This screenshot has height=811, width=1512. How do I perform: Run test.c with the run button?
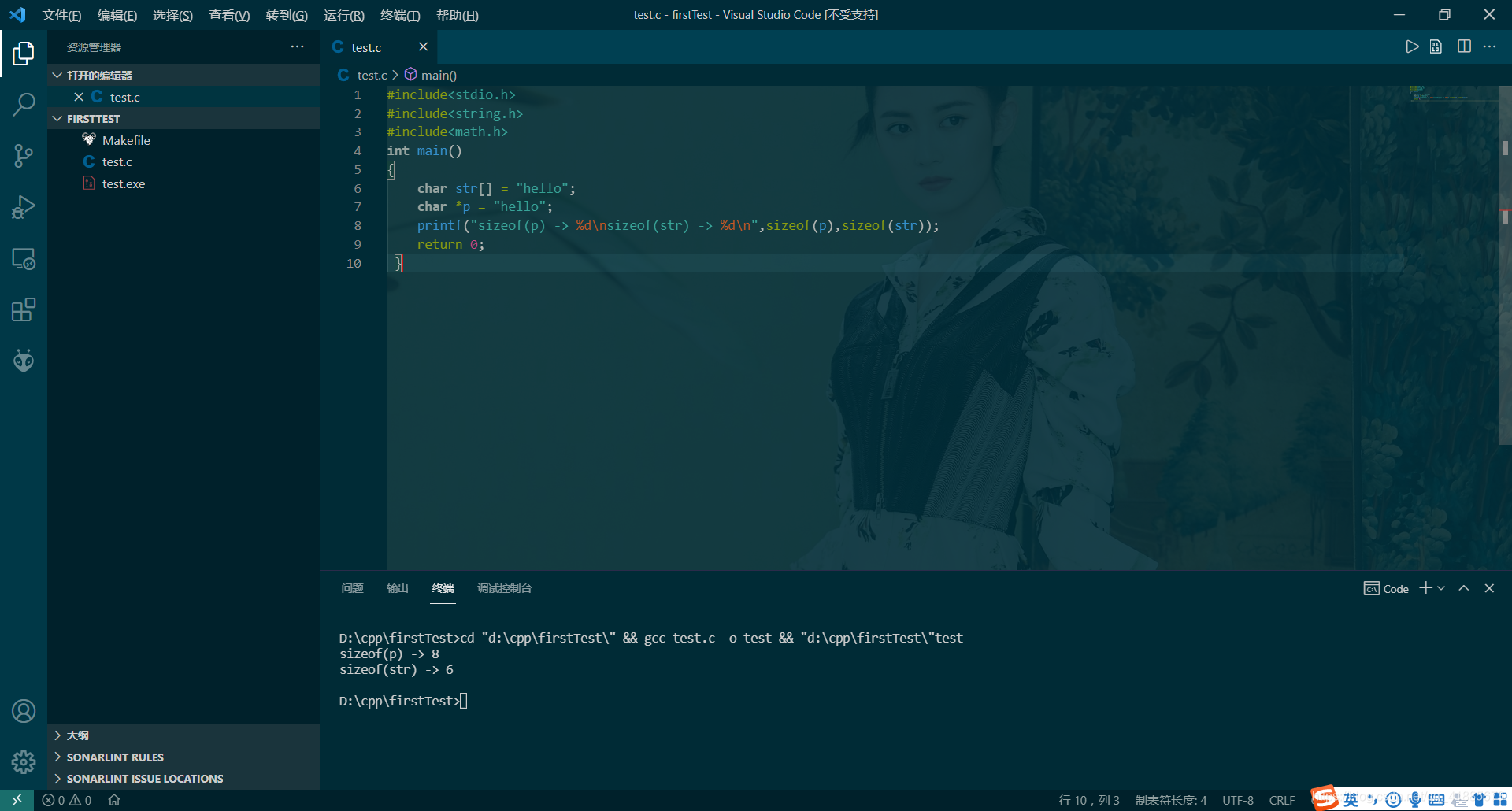(x=1412, y=46)
